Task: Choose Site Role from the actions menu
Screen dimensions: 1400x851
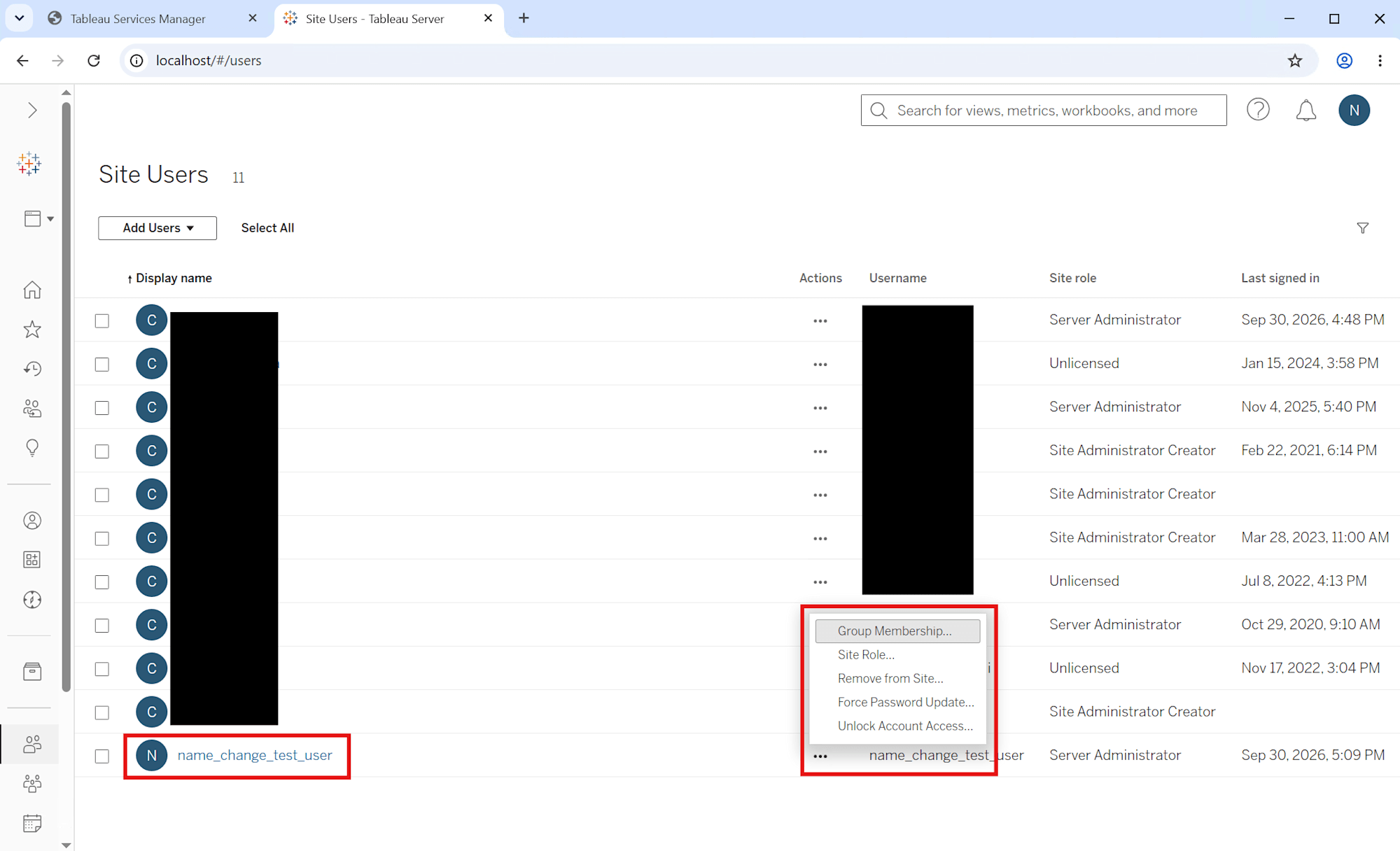Action: point(897,655)
